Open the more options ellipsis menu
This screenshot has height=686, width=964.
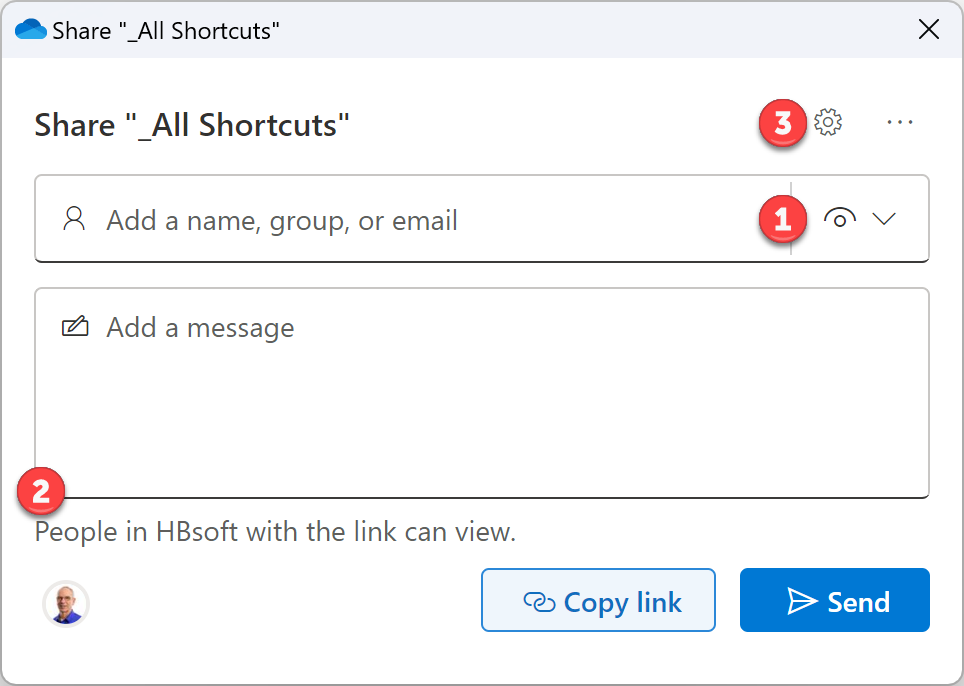point(900,123)
